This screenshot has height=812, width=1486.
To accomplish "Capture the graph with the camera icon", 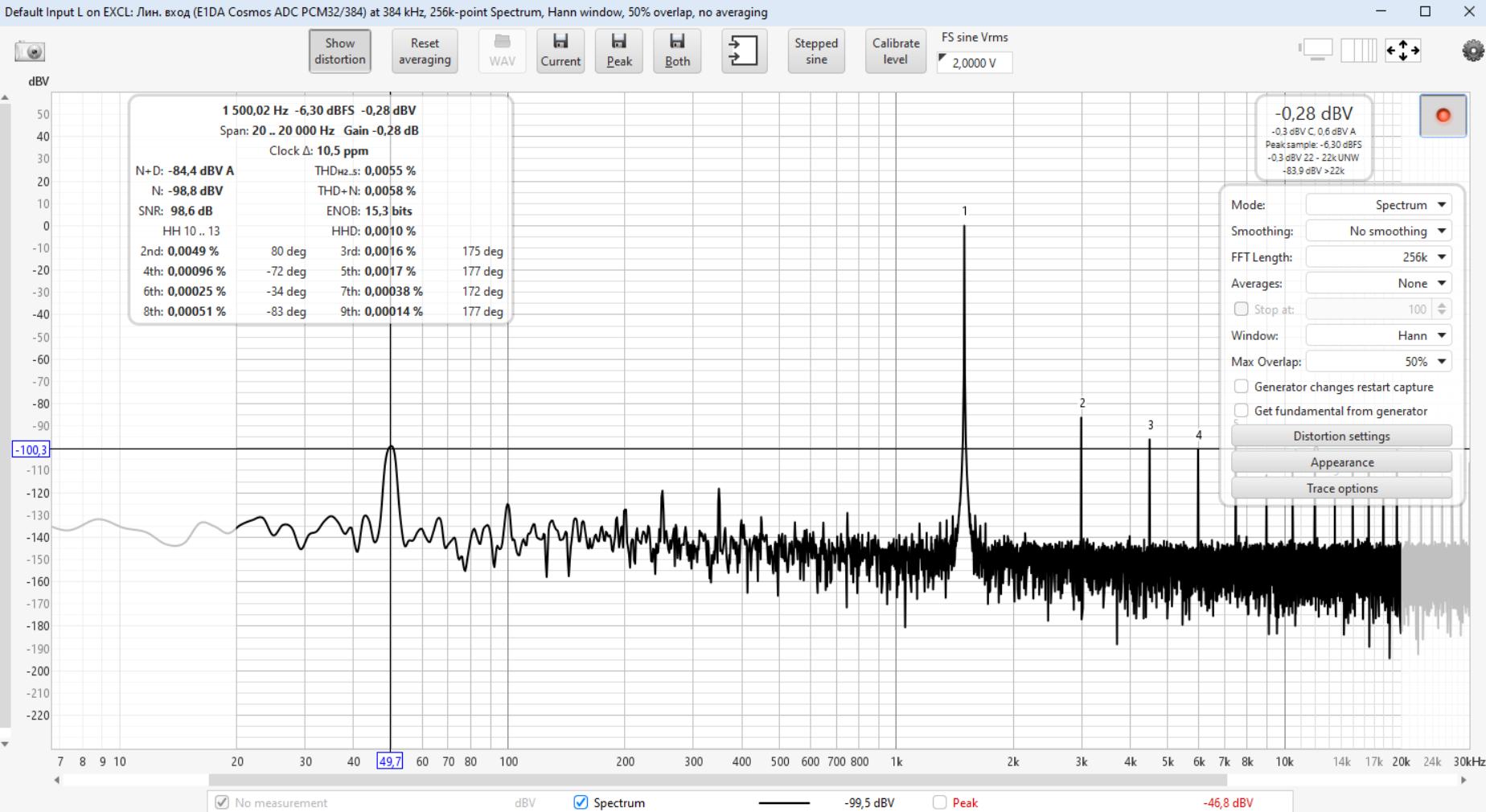I will [x=30, y=51].
